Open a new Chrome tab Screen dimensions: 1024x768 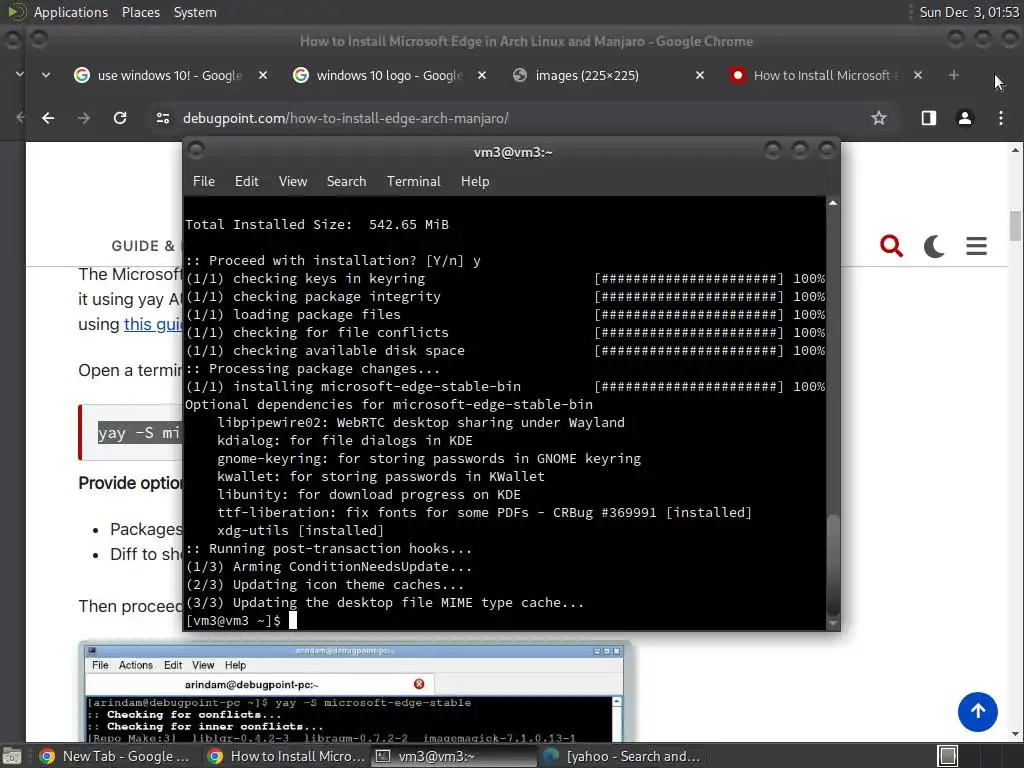pos(953,75)
